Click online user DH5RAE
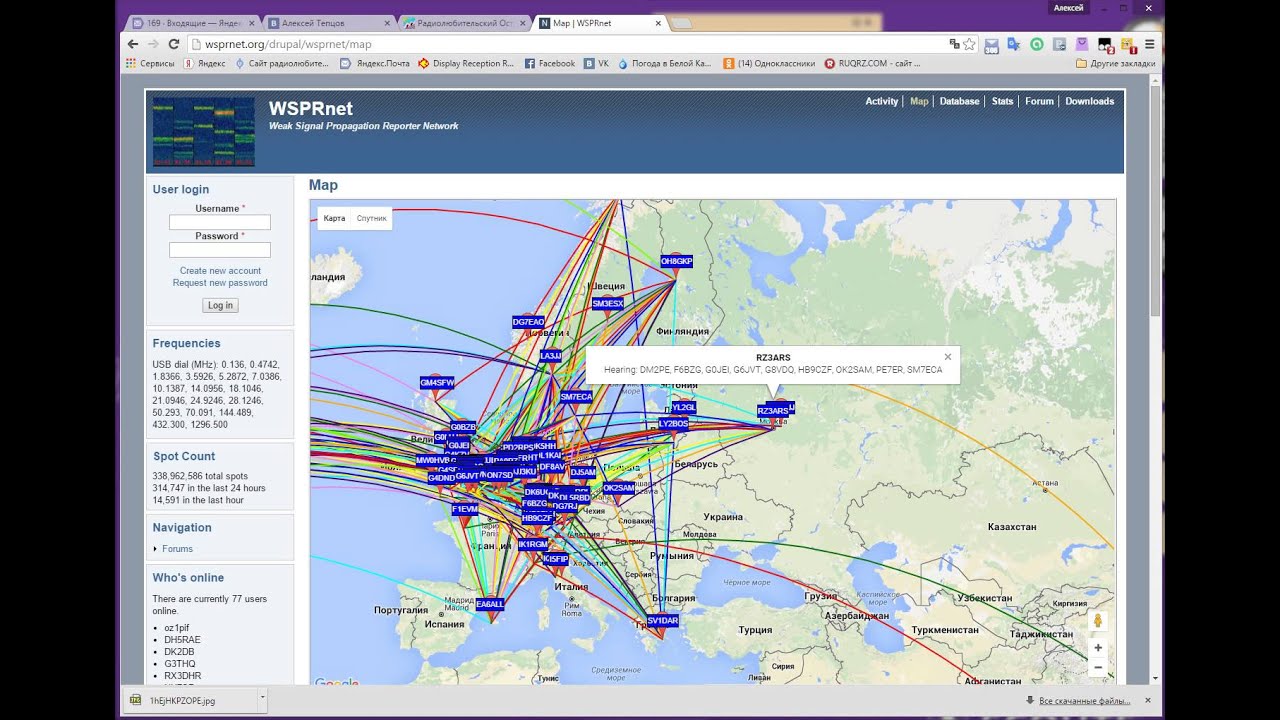 (x=182, y=640)
